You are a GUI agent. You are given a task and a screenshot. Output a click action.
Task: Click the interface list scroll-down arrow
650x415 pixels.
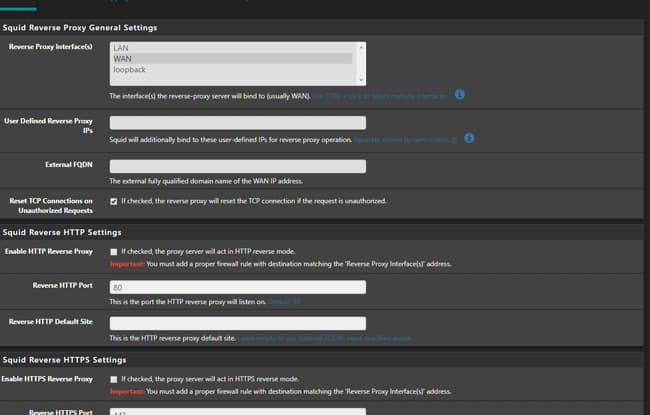[x=361, y=80]
